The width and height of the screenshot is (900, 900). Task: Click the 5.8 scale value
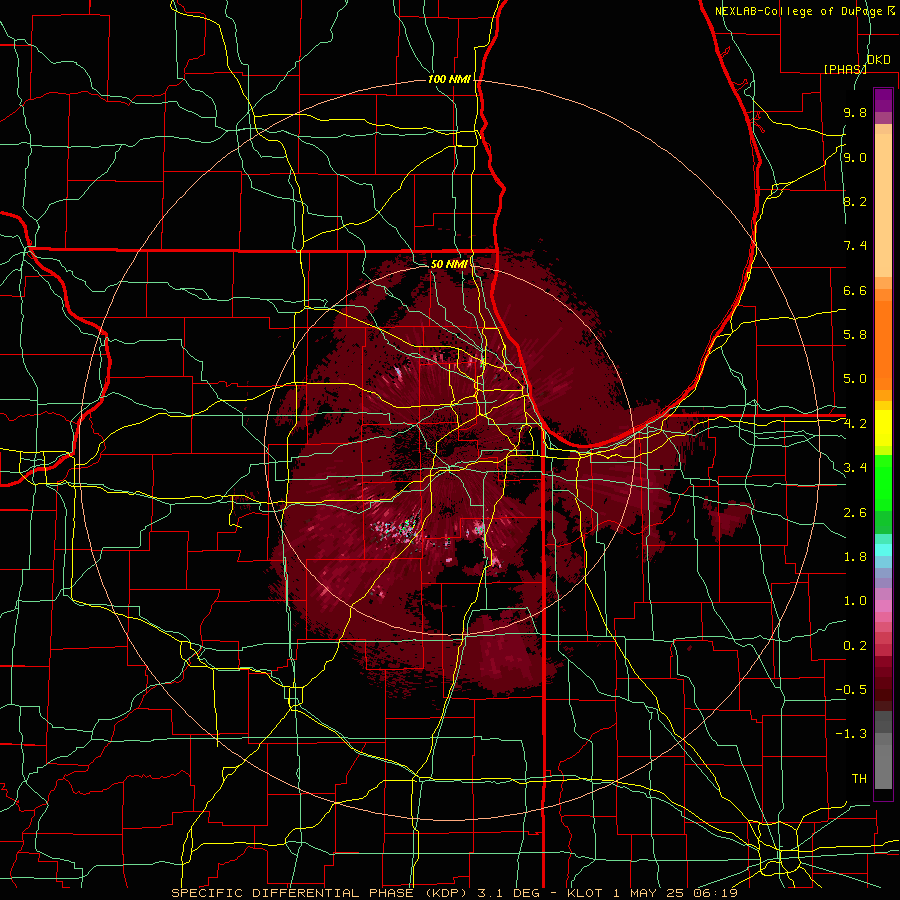click(855, 335)
